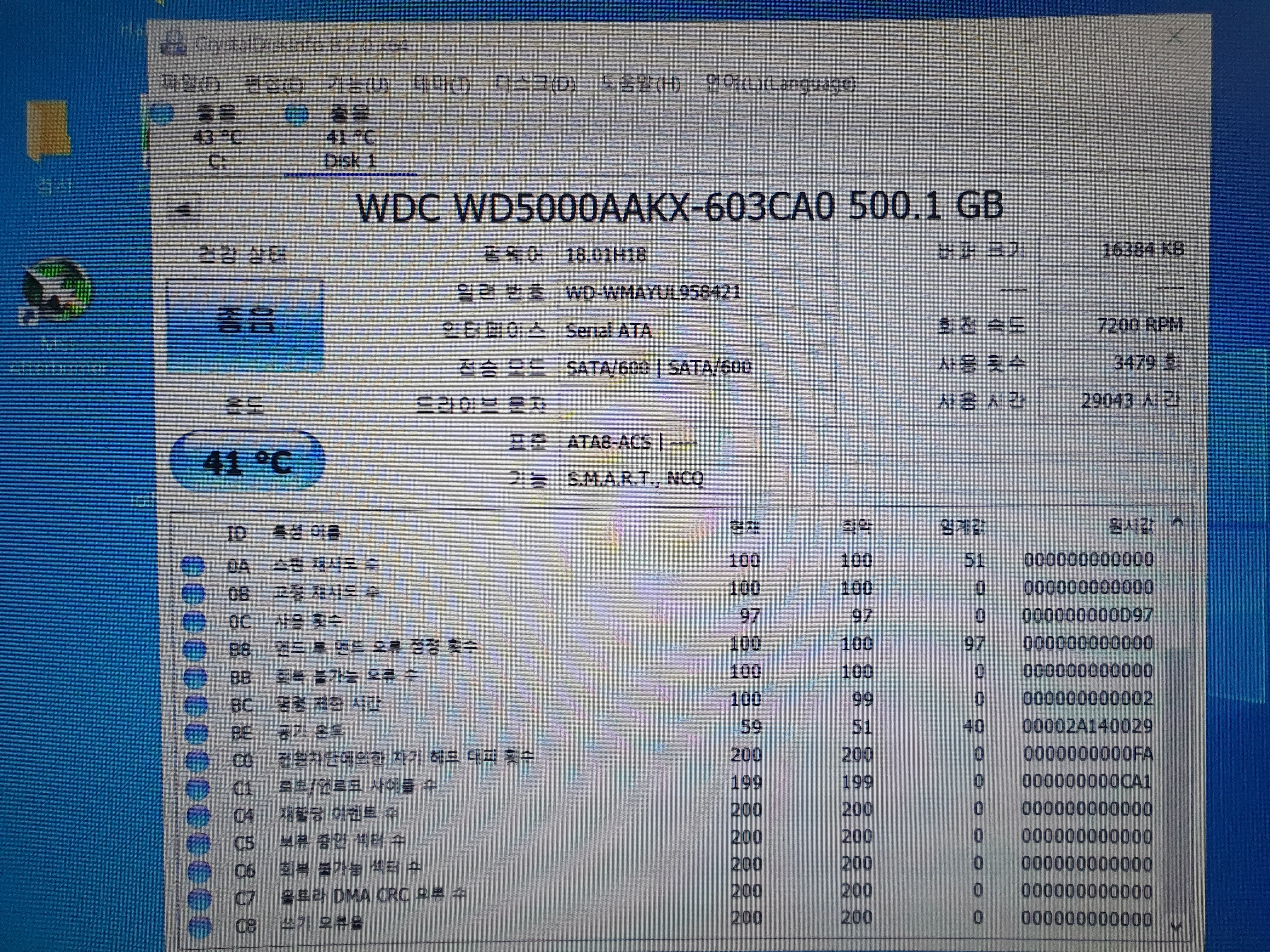Open the 파일(F) menu
This screenshot has width=1270, height=952.
click(x=190, y=84)
